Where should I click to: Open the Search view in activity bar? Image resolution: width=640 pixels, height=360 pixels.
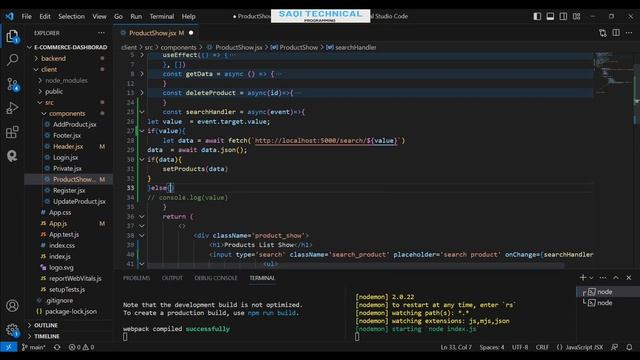[x=12, y=60]
